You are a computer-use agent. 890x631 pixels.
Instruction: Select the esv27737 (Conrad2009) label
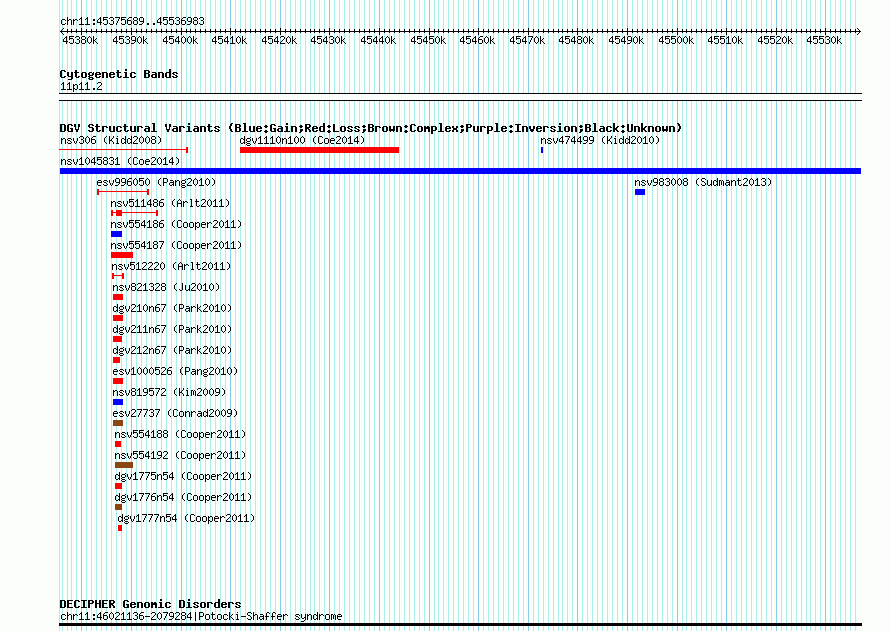175,413
